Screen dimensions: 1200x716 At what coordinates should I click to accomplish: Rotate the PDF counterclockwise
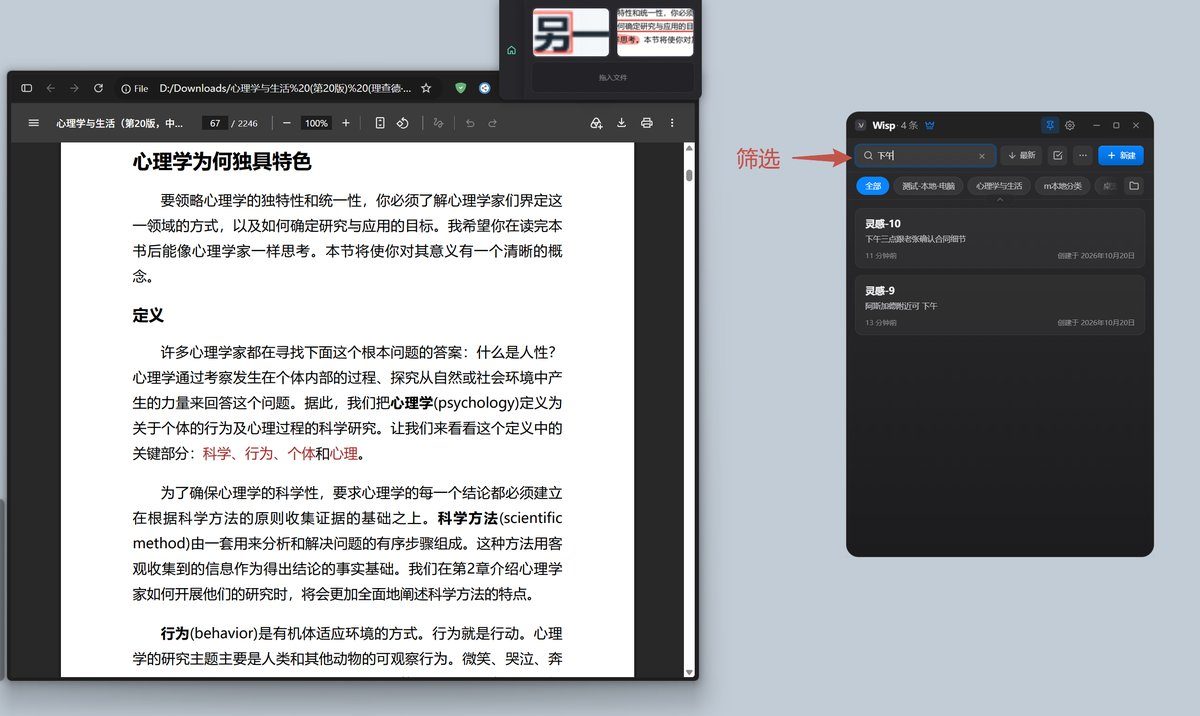(402, 123)
